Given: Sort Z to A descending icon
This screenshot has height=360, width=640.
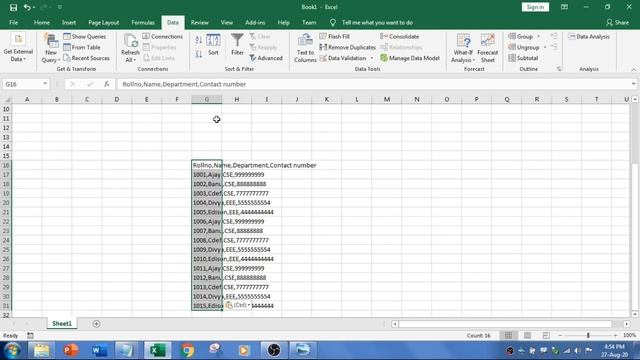Looking at the screenshot, I should pyautogui.click(x=198, y=54).
